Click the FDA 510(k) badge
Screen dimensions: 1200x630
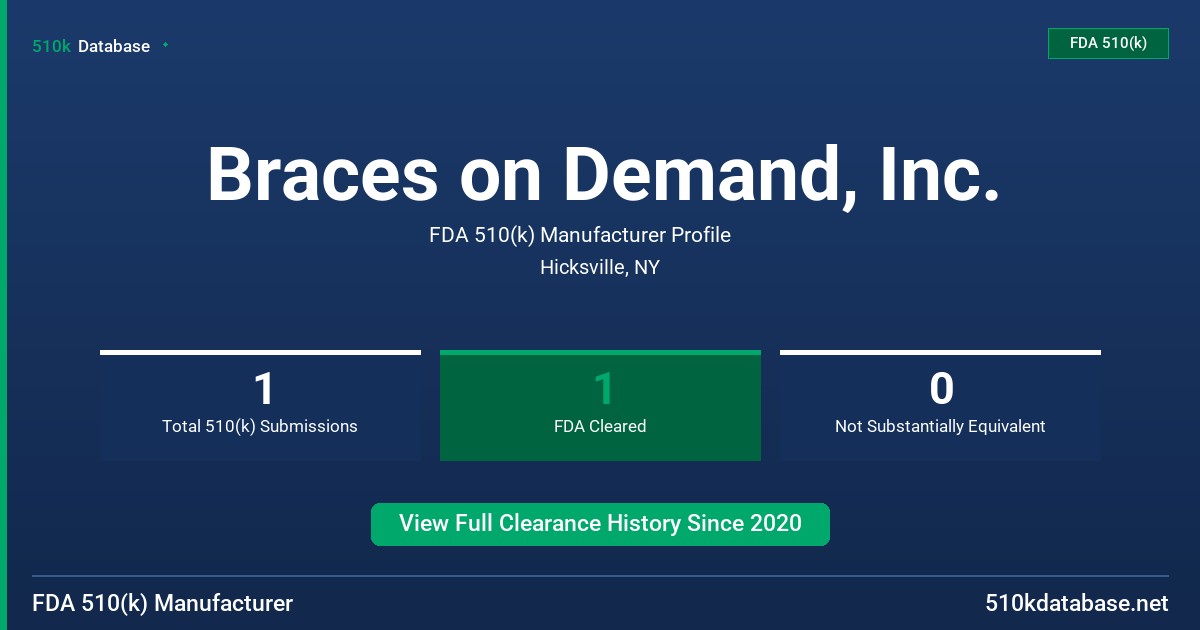point(1108,43)
